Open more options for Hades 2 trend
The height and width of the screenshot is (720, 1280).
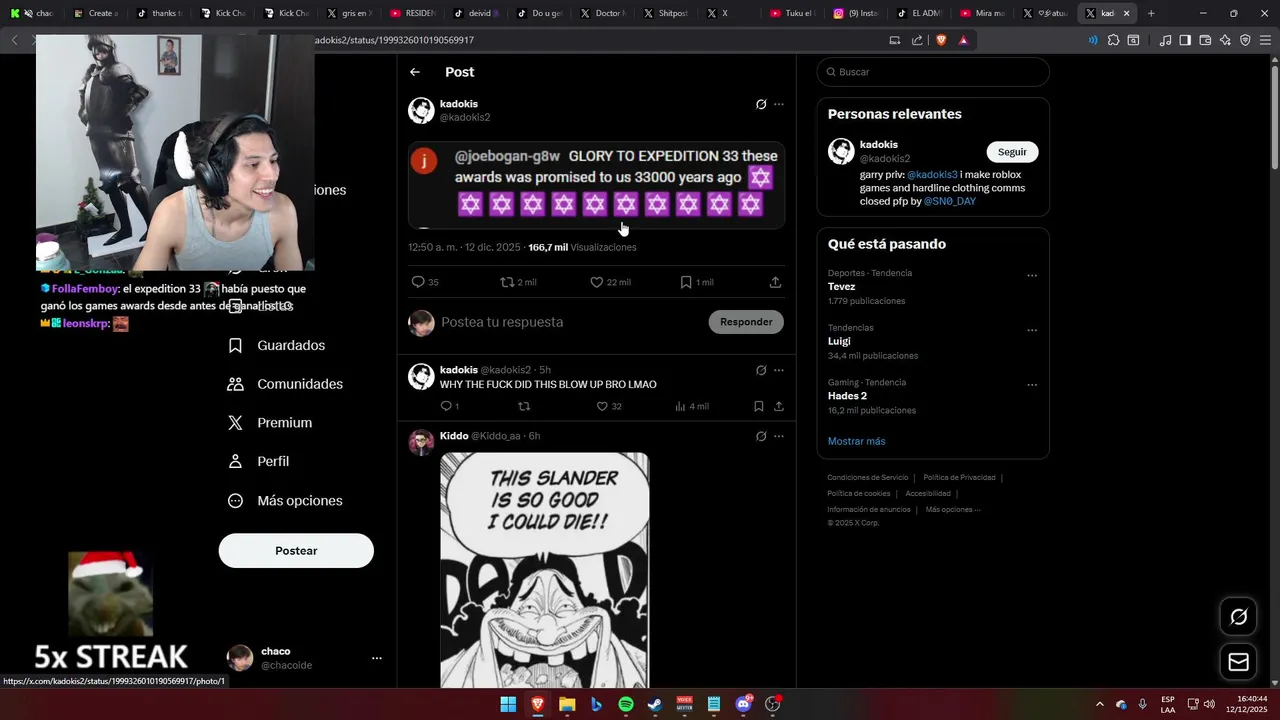1032,385
